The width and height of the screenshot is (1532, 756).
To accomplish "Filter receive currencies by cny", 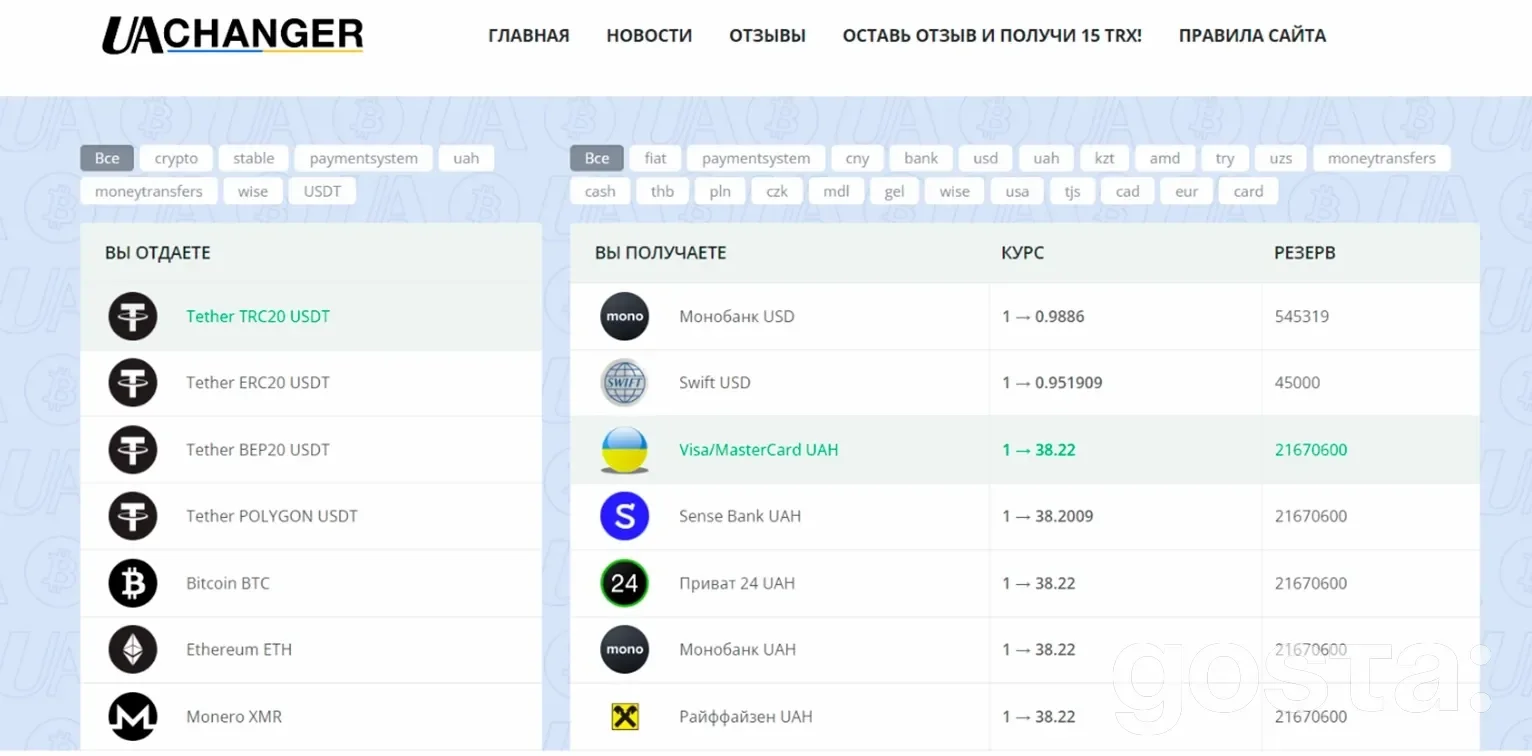I will (857, 158).
